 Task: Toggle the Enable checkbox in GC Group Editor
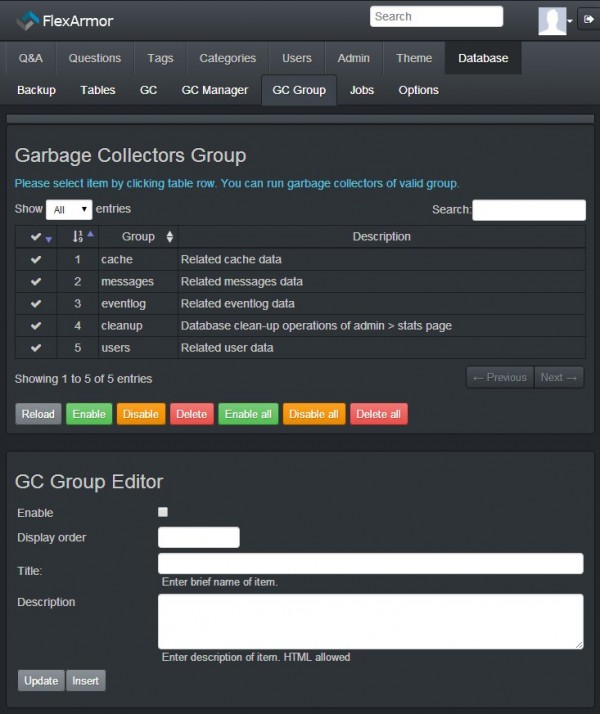[163, 512]
